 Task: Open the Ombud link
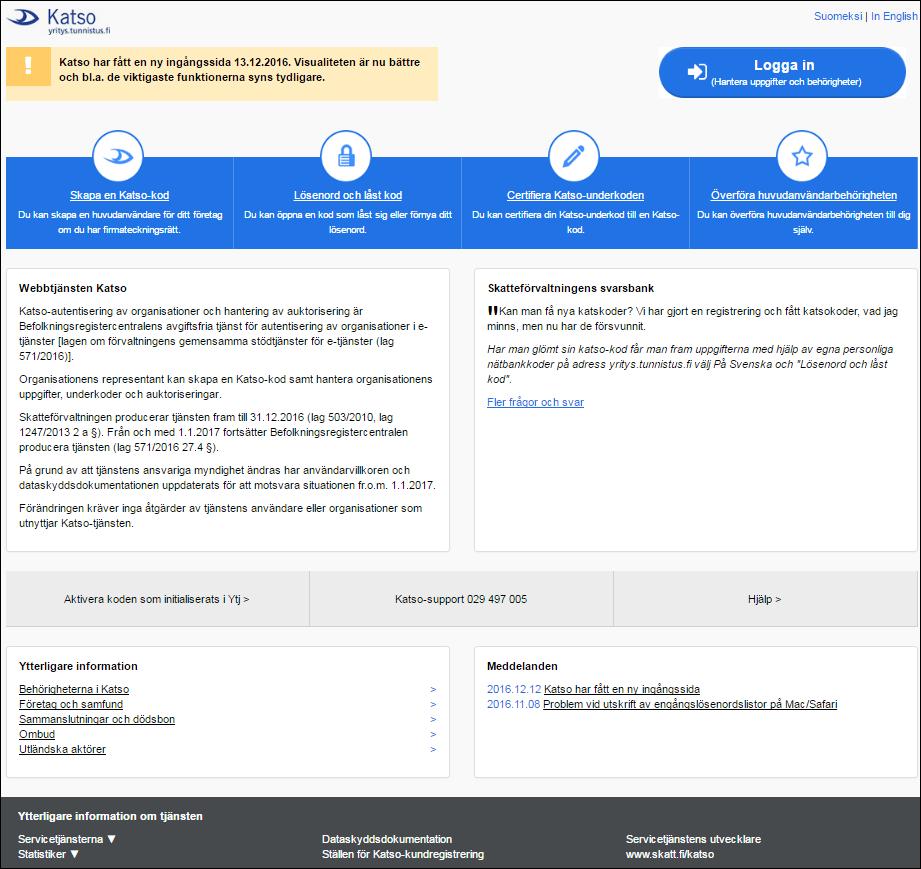coord(37,734)
